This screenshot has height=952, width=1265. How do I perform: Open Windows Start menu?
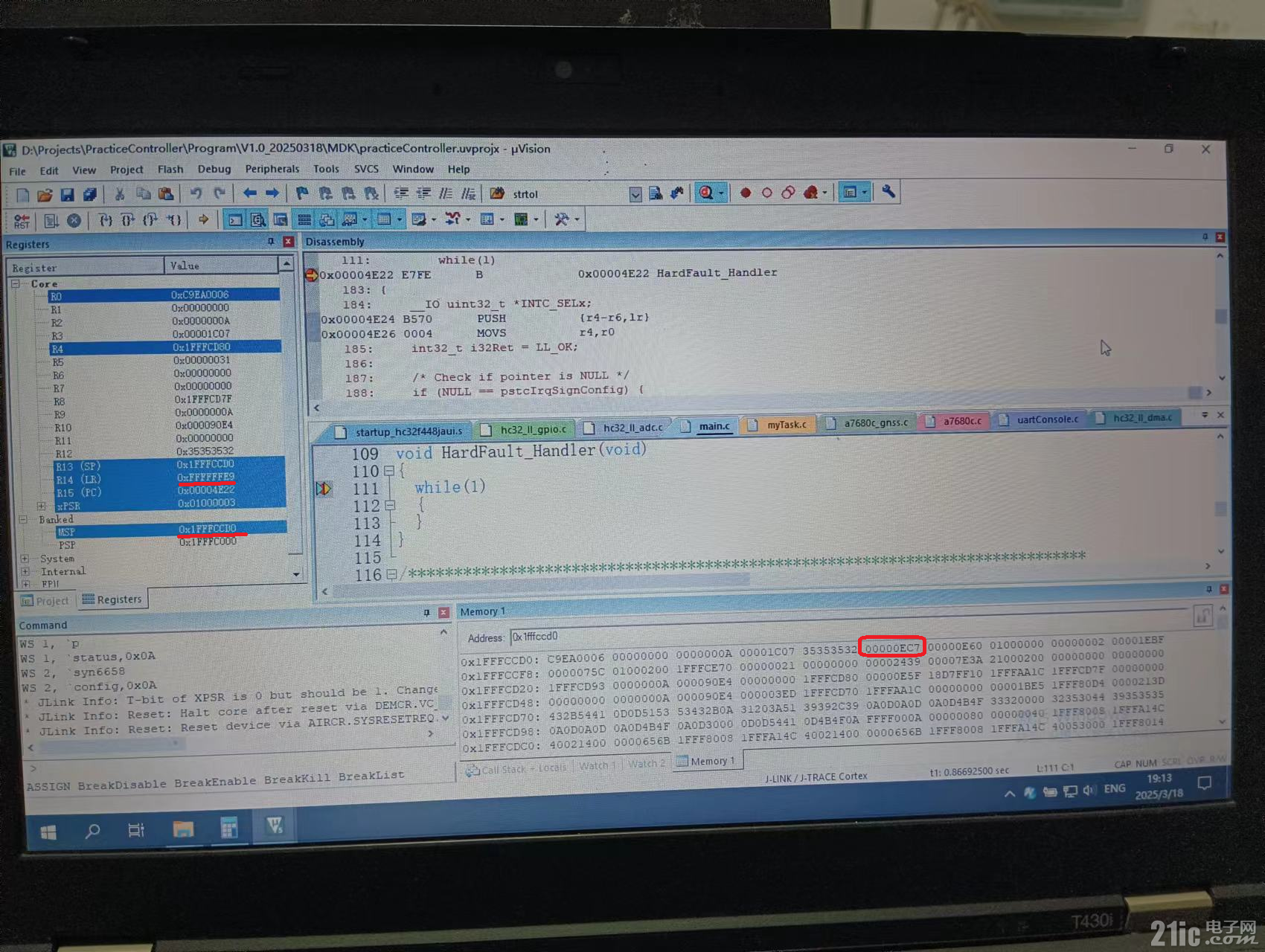coord(48,832)
